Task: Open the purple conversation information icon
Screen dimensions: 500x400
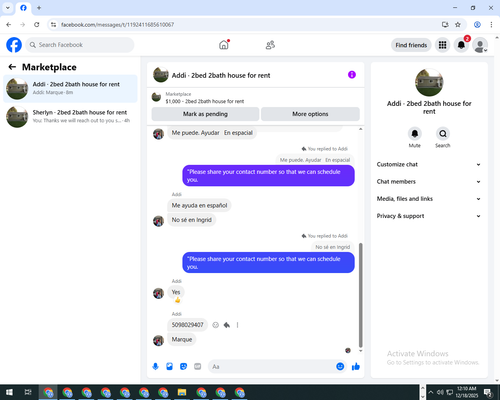Action: pyautogui.click(x=352, y=75)
